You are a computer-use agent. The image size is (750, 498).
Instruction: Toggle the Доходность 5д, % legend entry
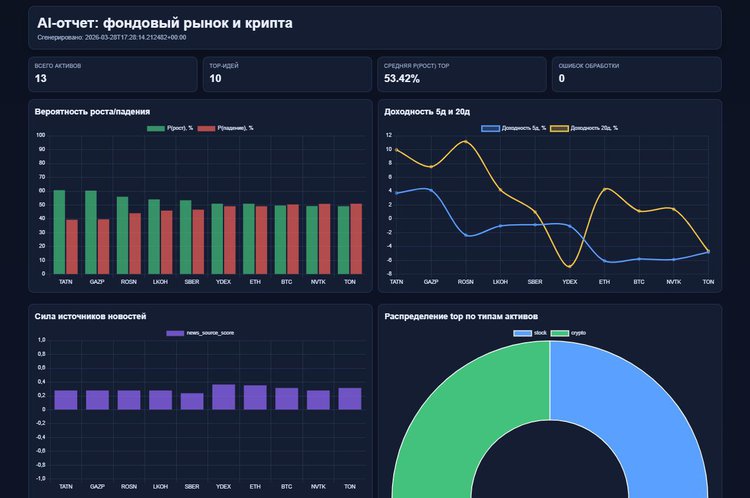[x=513, y=128]
